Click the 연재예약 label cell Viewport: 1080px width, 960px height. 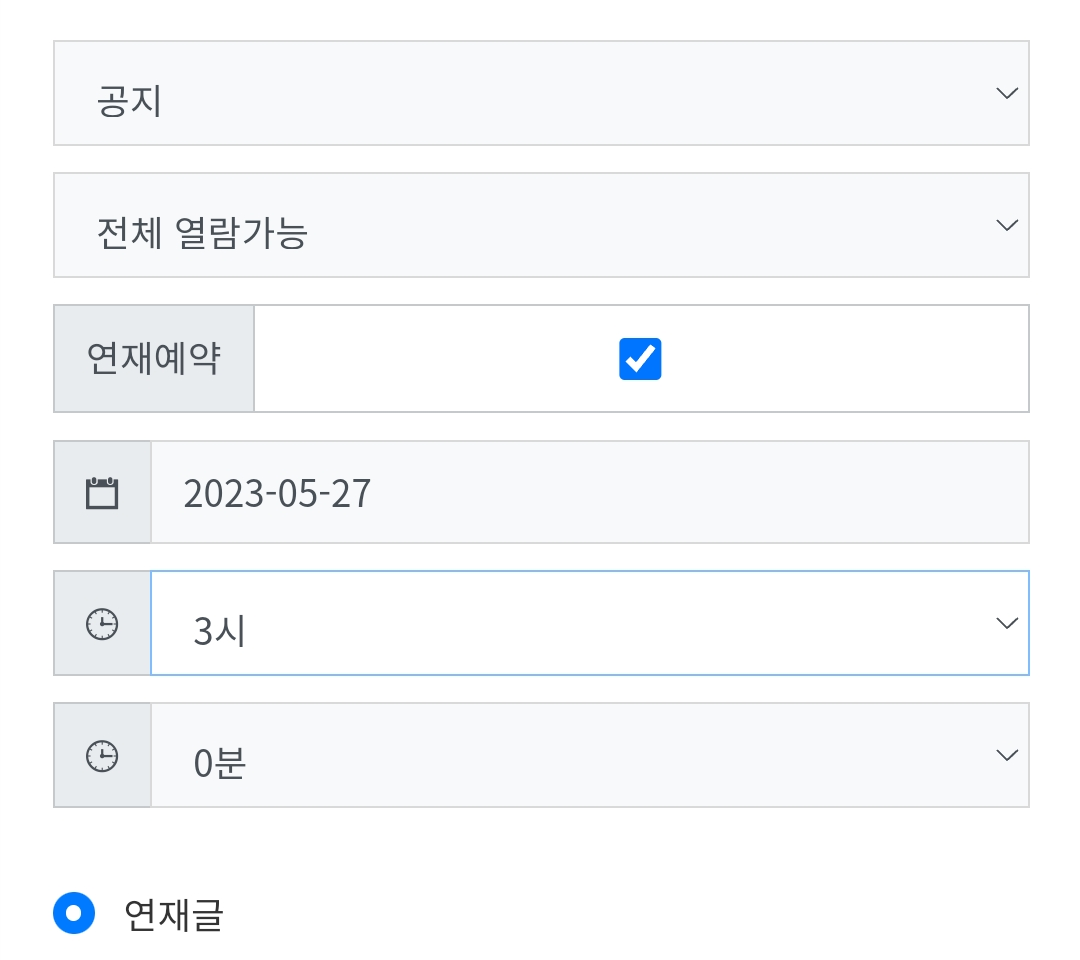click(154, 358)
